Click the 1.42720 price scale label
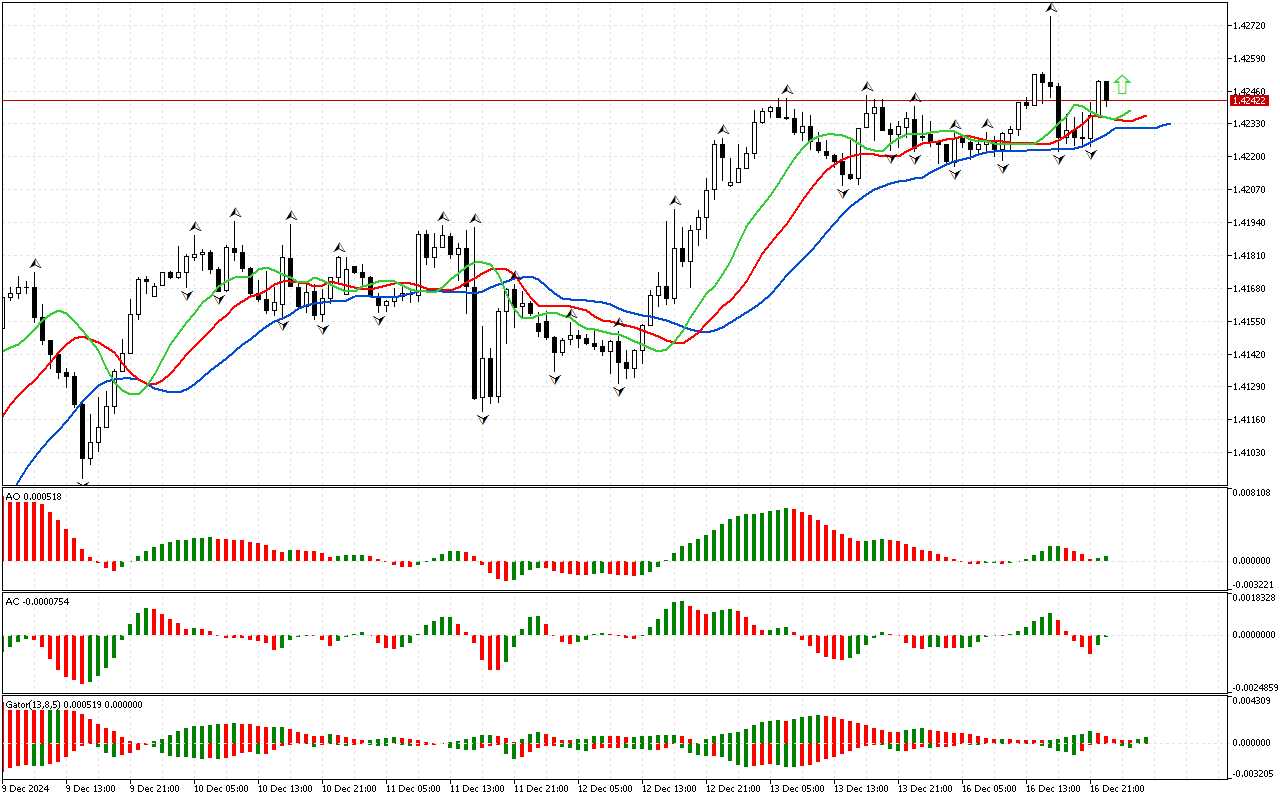Image resolution: width=1280 pixels, height=800 pixels. (1249, 24)
